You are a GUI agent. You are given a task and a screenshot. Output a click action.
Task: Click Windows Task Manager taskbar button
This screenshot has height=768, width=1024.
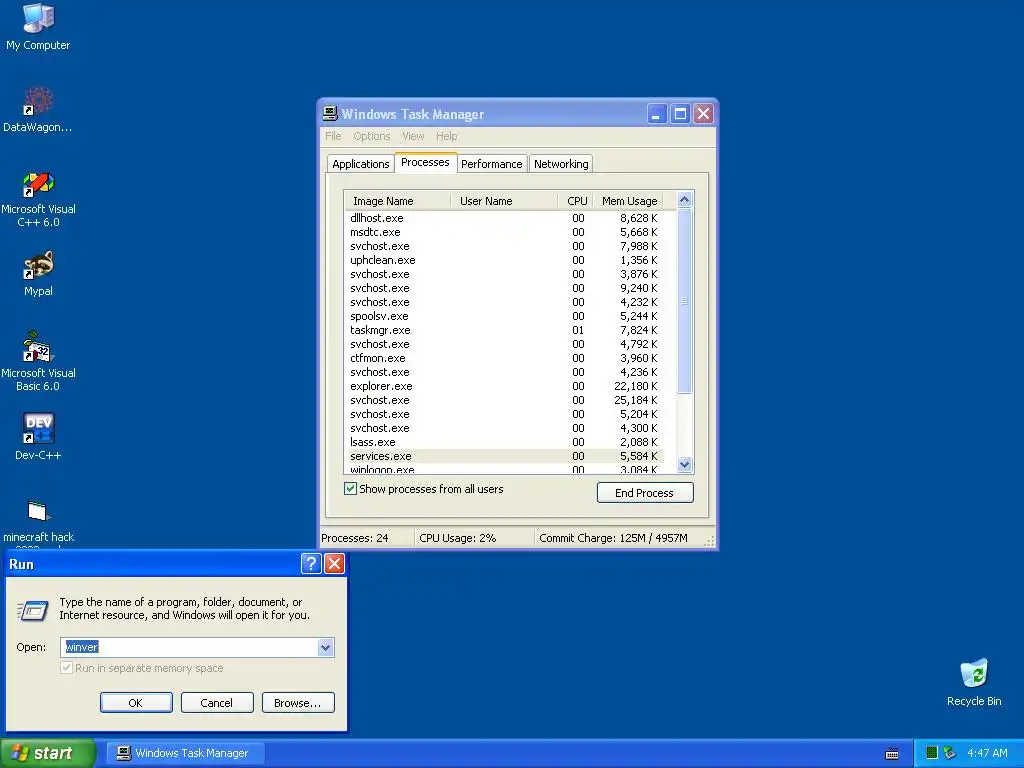click(185, 754)
